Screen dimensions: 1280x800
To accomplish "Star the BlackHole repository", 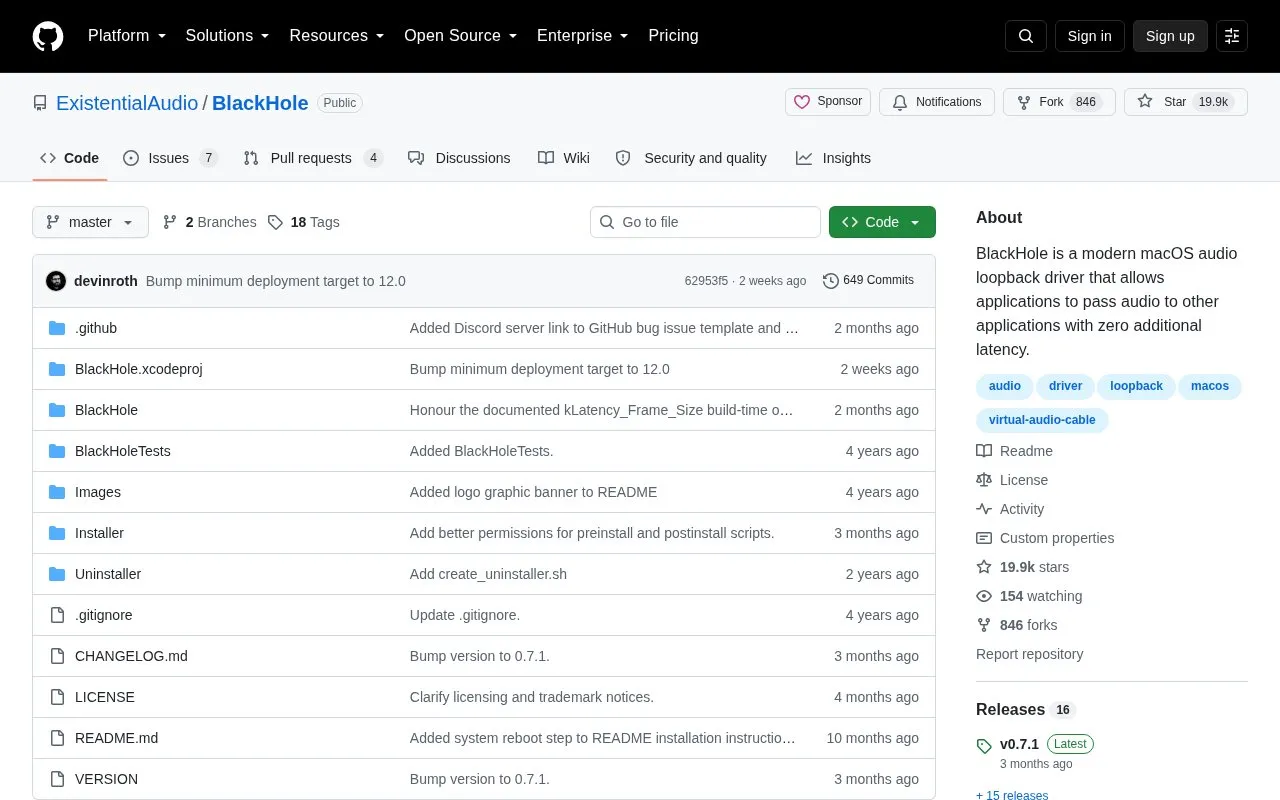I will tap(1186, 102).
